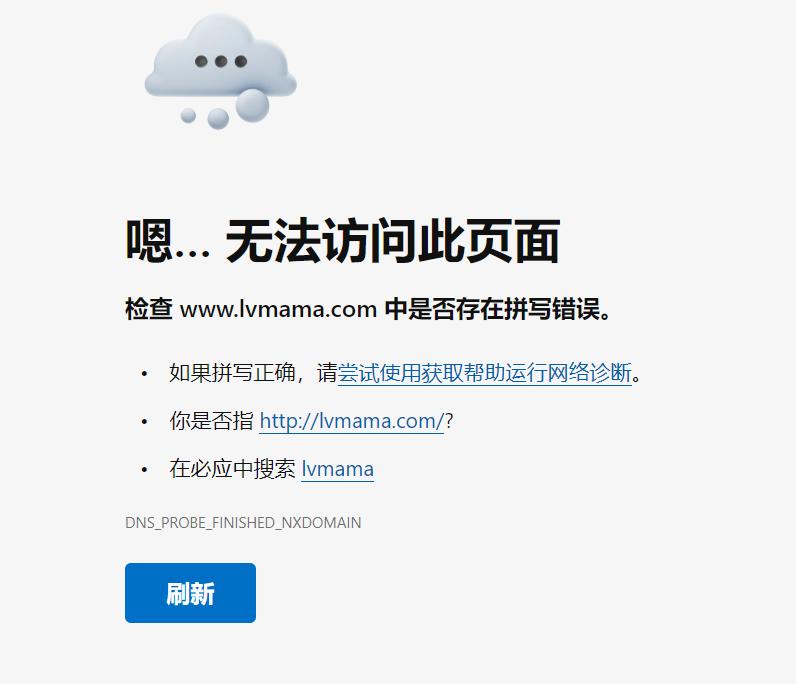Search Bing via the lvmama link
The height and width of the screenshot is (684, 796).
coord(338,469)
